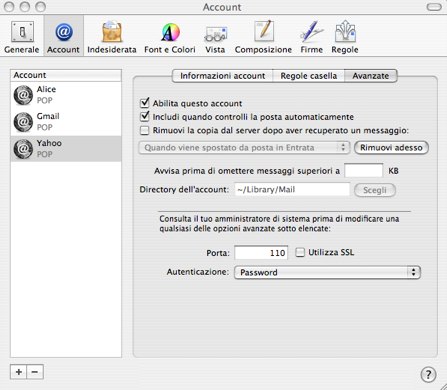Open Indesiderata junk mail settings
Image resolution: width=447 pixels, height=390 pixels.
112,36
